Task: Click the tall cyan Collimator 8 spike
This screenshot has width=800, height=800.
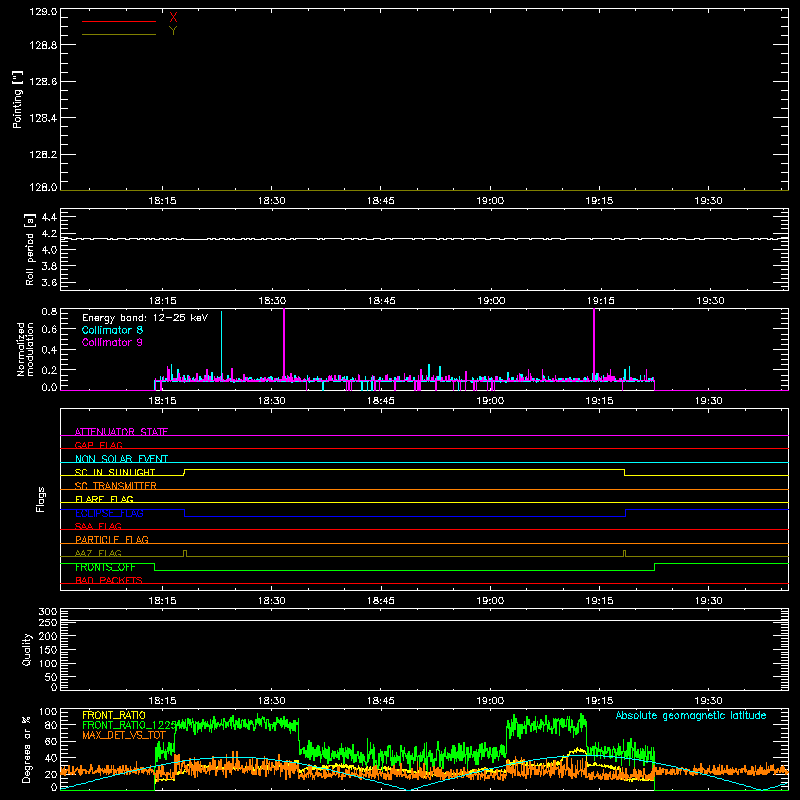Action: tap(221, 344)
